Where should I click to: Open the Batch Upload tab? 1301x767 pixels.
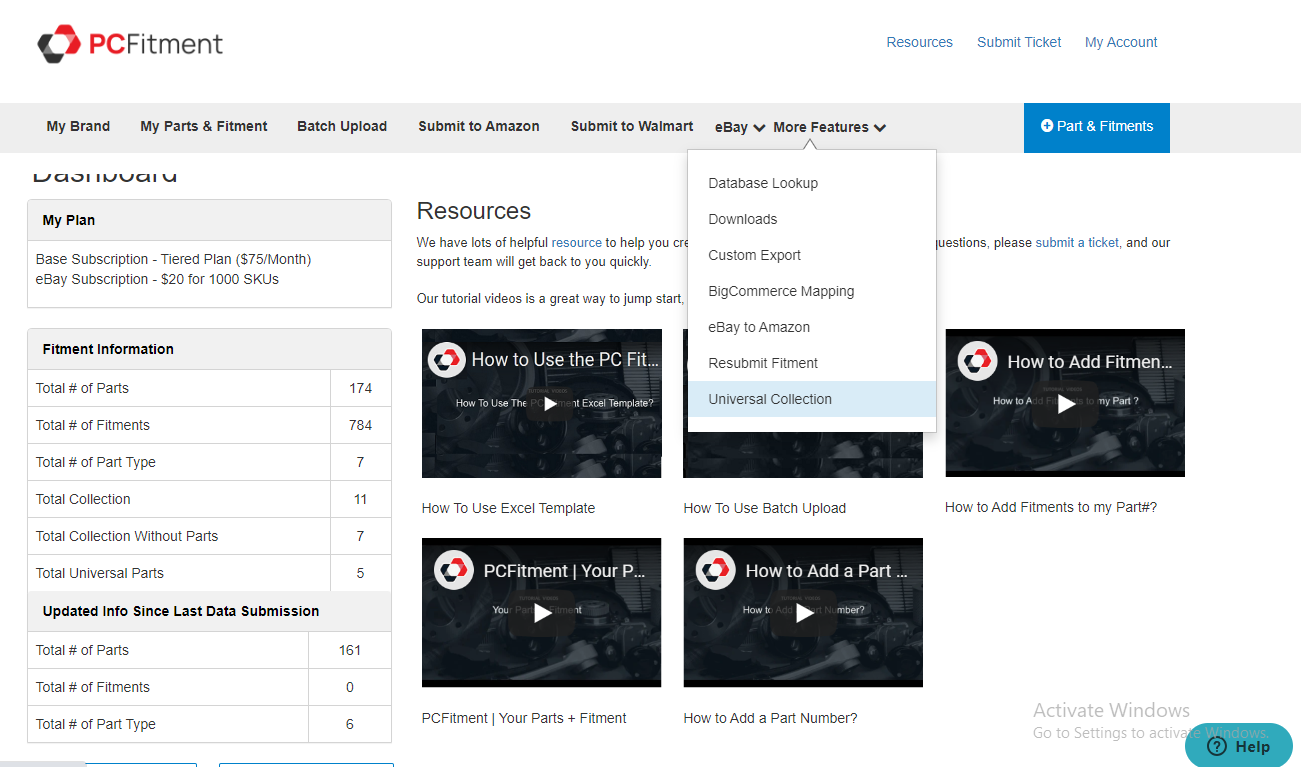342,126
